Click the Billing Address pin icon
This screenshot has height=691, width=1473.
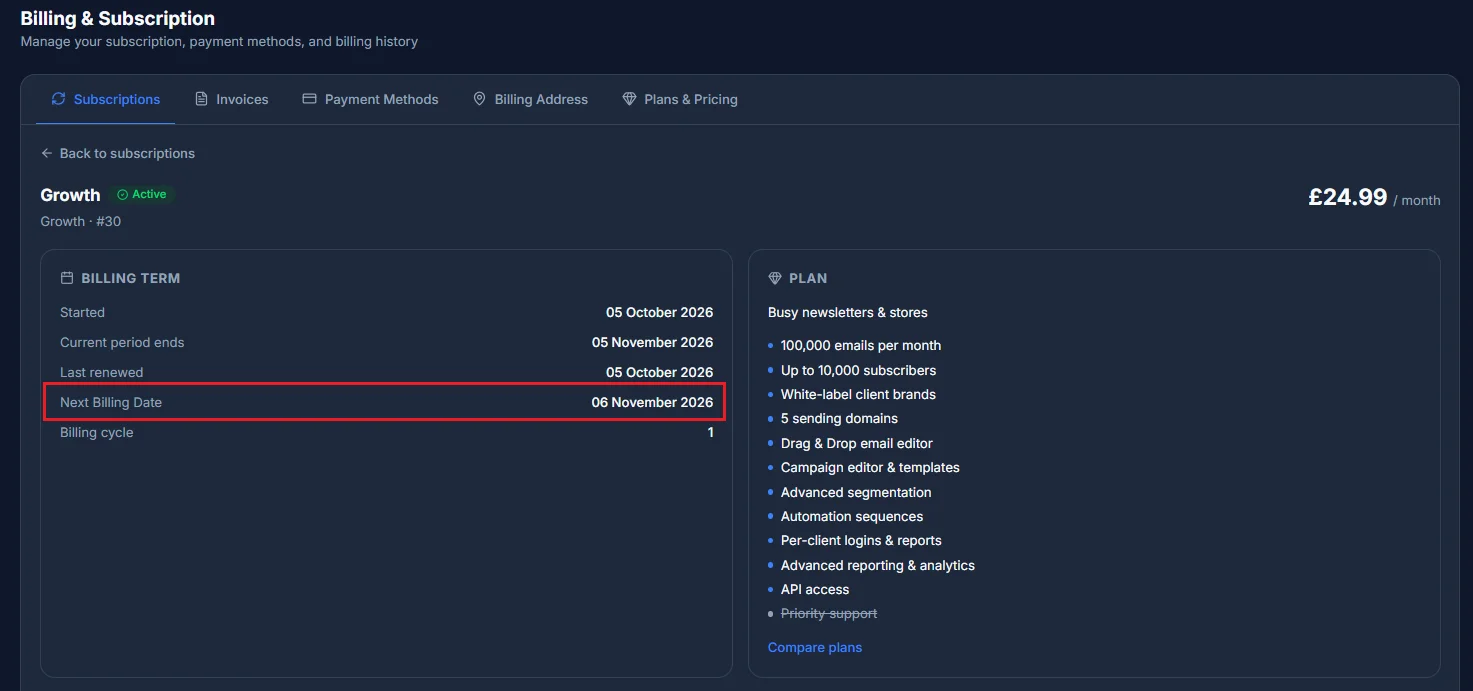coord(479,99)
